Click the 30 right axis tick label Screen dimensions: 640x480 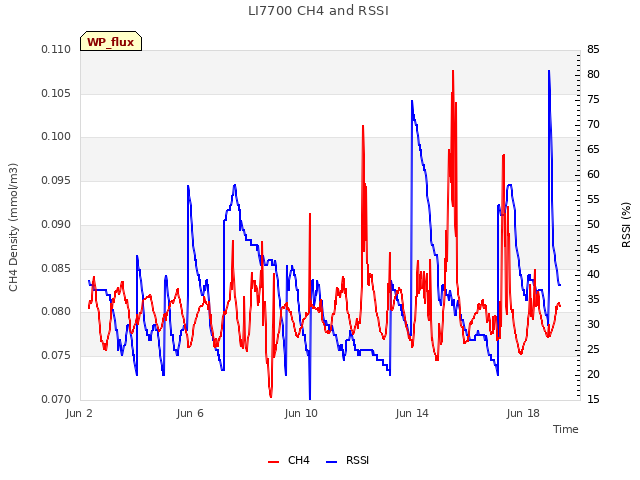(593, 324)
